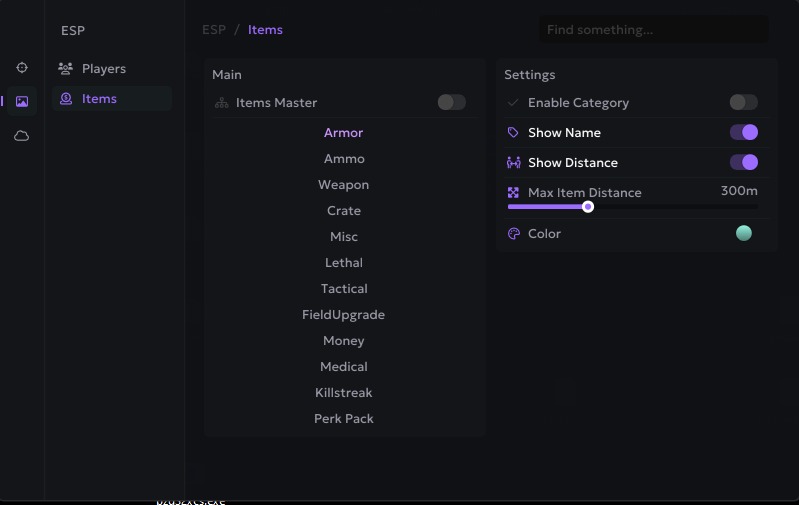Click the tag icon beside Show Name

pos(513,132)
